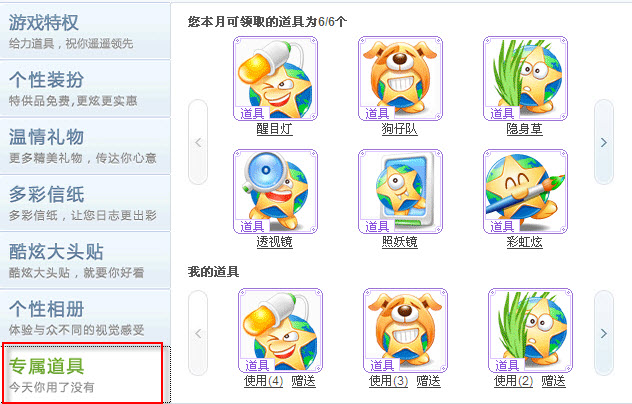Screen dimensions: 632x404
Task: Click the 狗仔队 dog icon in 我的道具
Action: point(405,330)
